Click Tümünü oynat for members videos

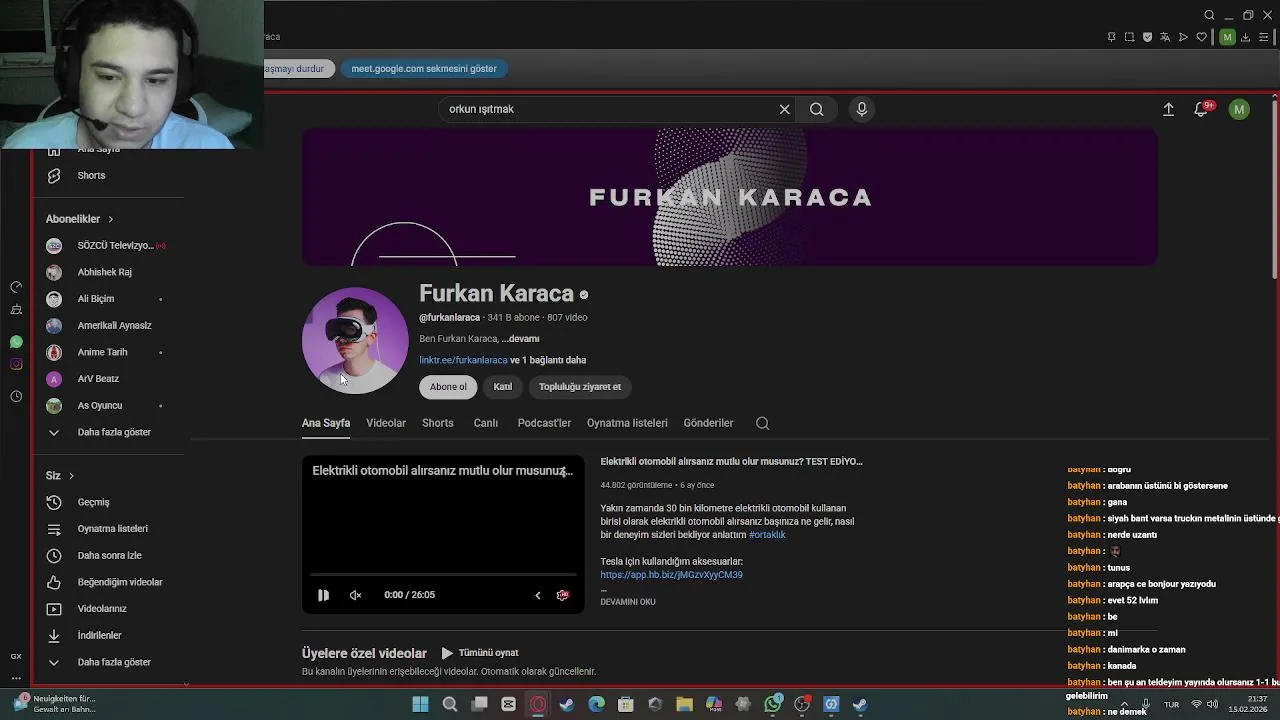[480, 653]
